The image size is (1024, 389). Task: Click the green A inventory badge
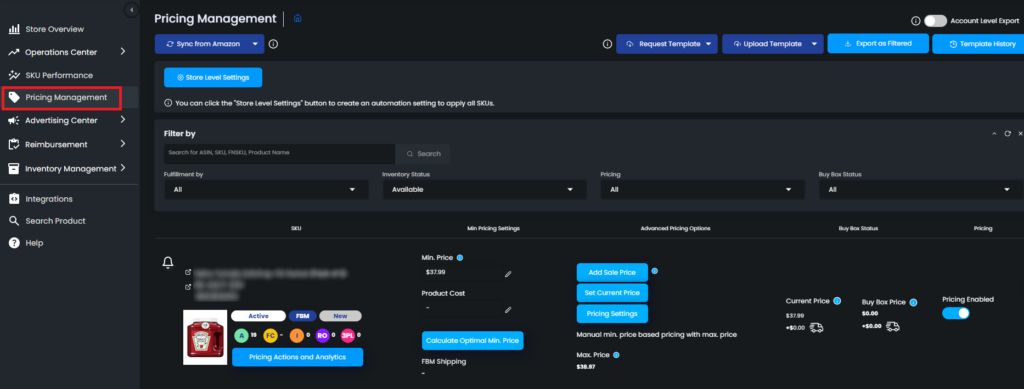coord(241,335)
